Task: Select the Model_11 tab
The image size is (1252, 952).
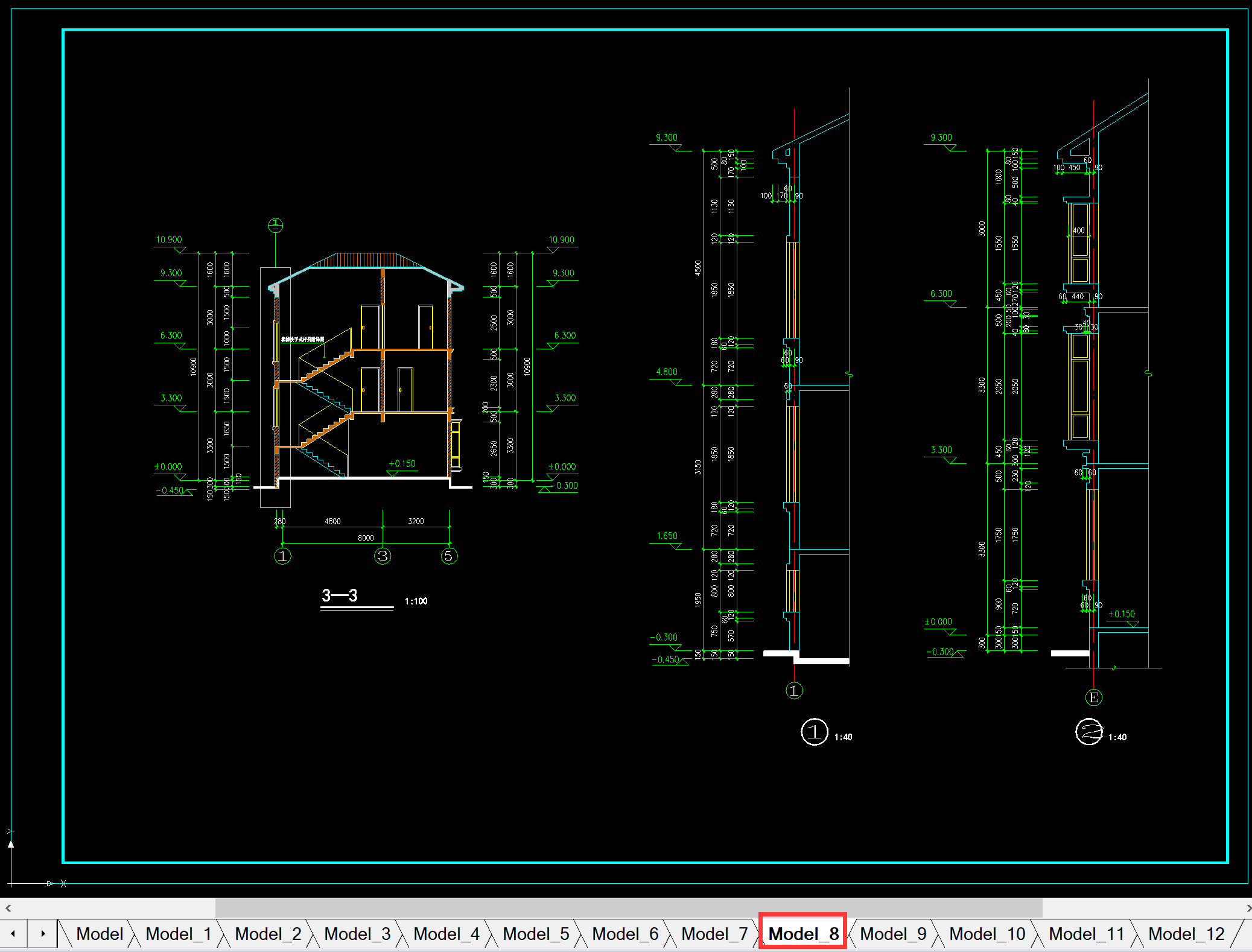Action: 1087,934
